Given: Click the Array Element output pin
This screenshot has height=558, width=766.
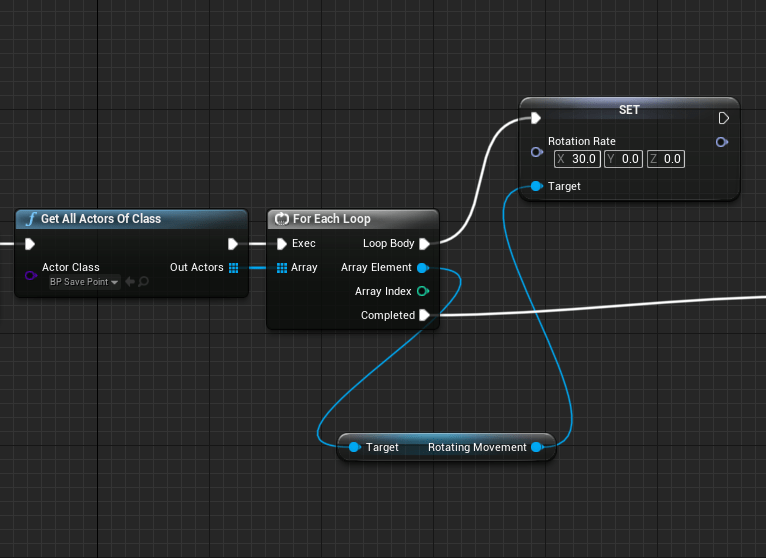Looking at the screenshot, I should (422, 268).
